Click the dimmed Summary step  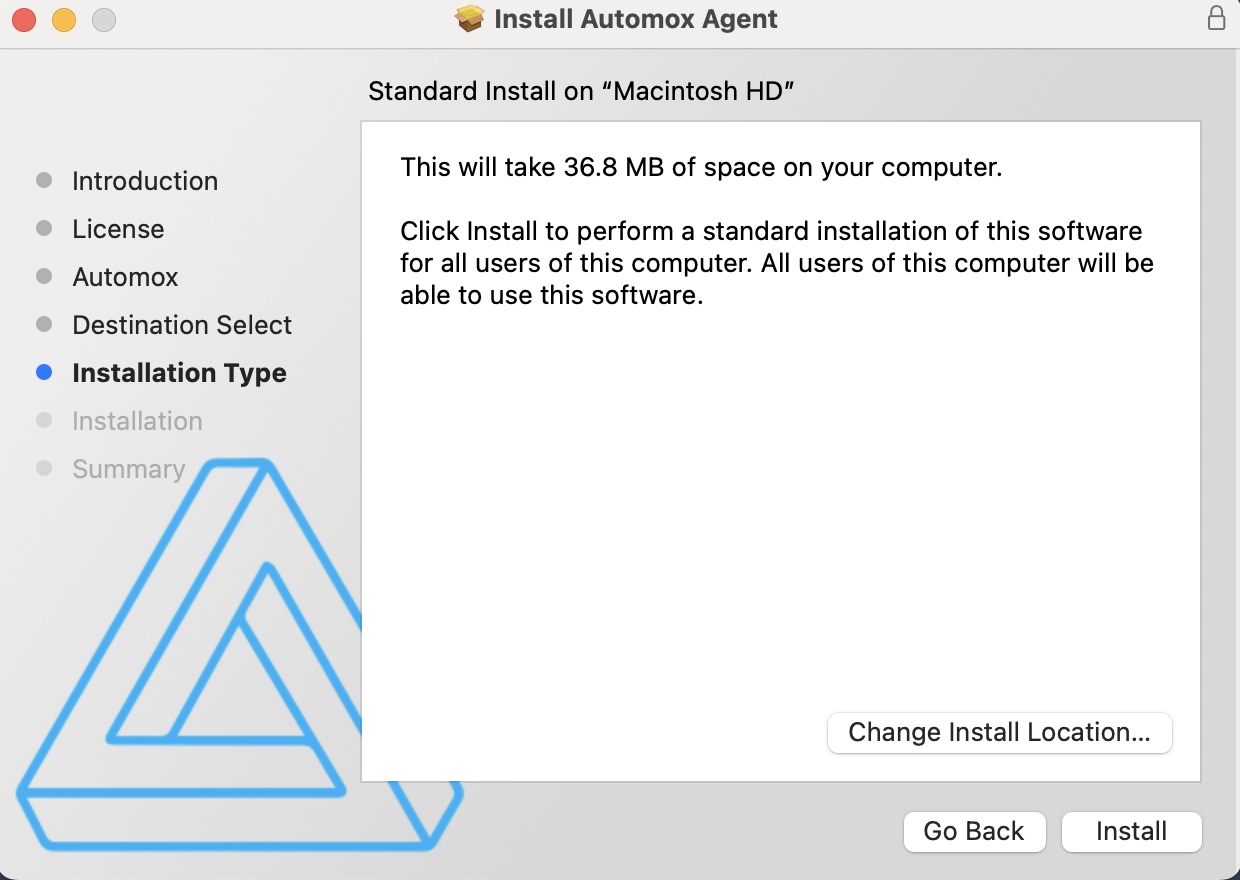pos(128,469)
